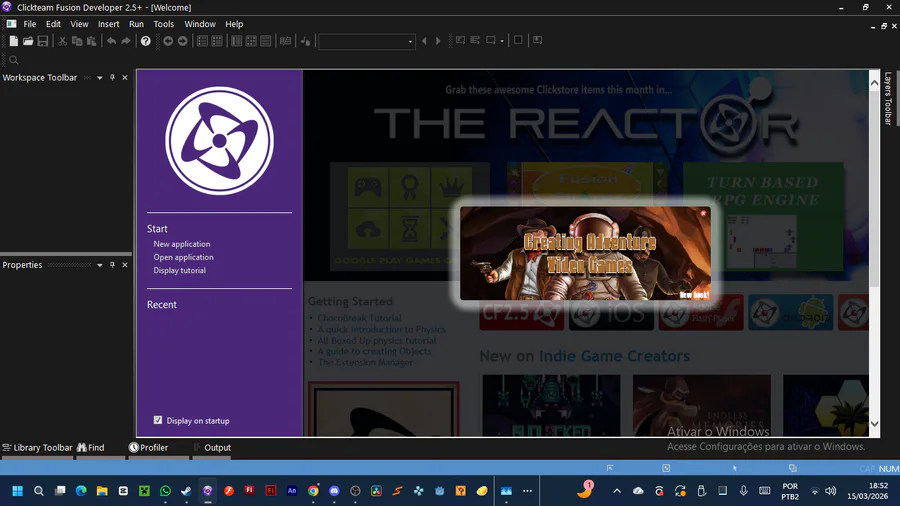
Task: Click the Welcome page scroll down arrow
Action: pos(874,425)
